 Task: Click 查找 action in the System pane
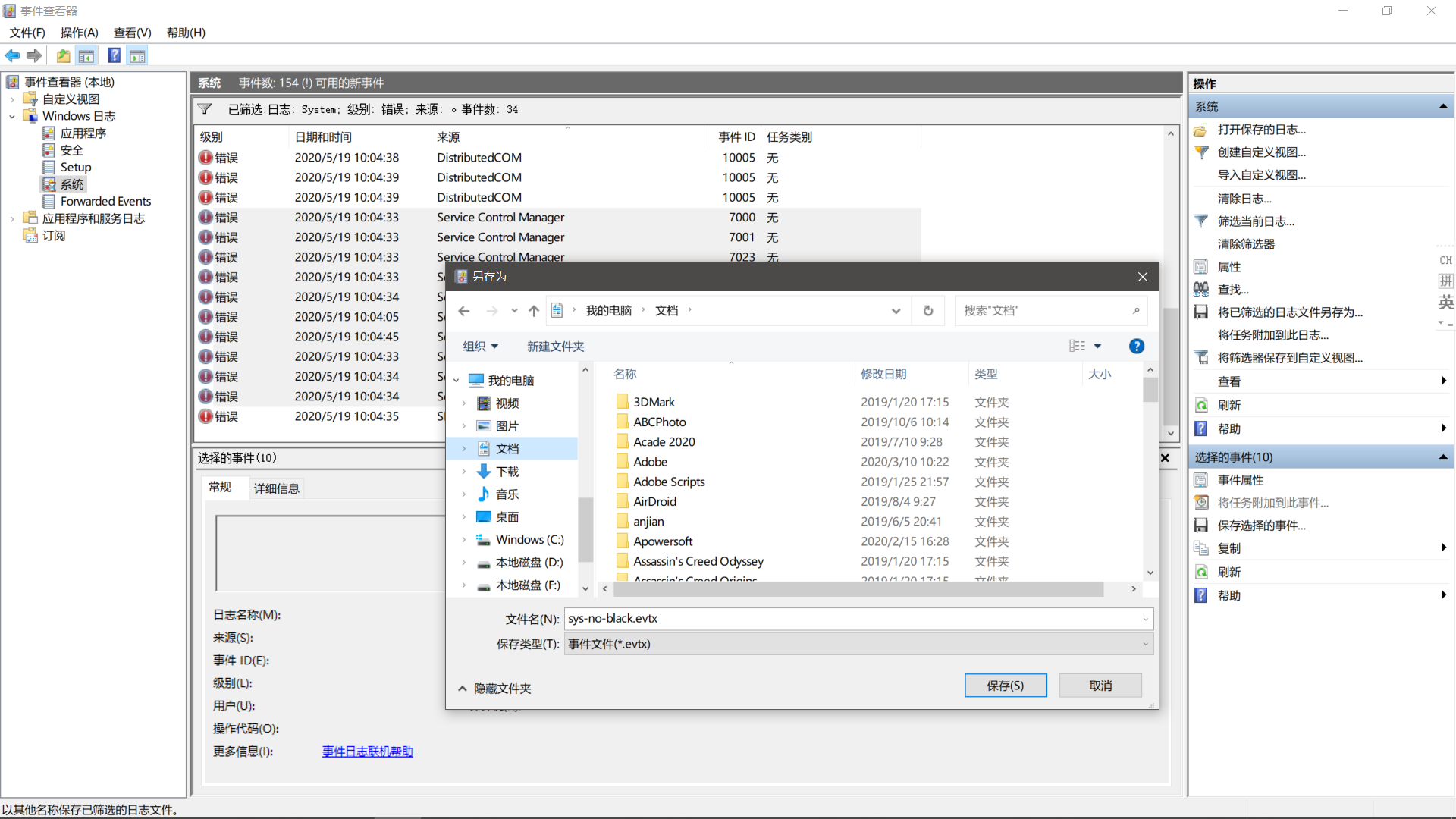pyautogui.click(x=1229, y=289)
